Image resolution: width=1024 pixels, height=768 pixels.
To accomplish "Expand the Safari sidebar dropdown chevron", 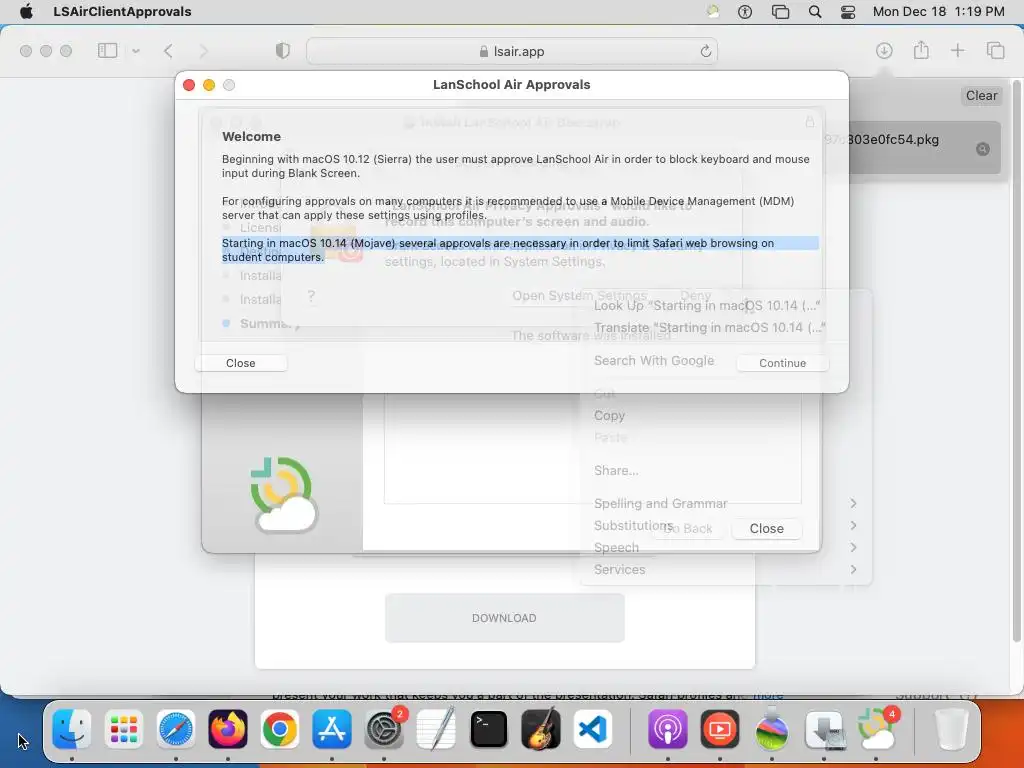I will (x=136, y=51).
